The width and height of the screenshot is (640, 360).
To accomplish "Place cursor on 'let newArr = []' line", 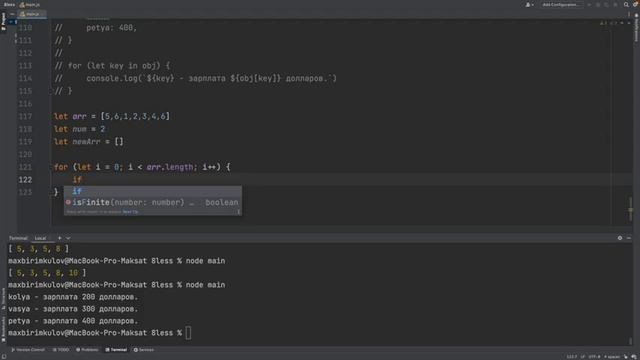I will pos(89,142).
